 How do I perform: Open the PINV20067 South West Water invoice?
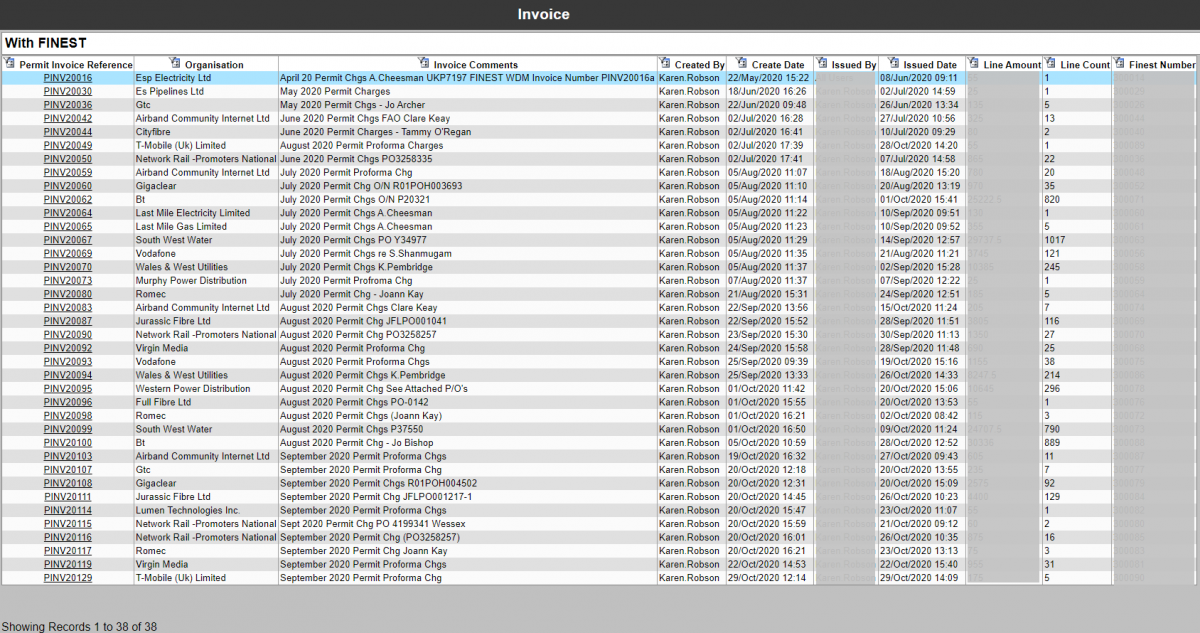[68, 240]
